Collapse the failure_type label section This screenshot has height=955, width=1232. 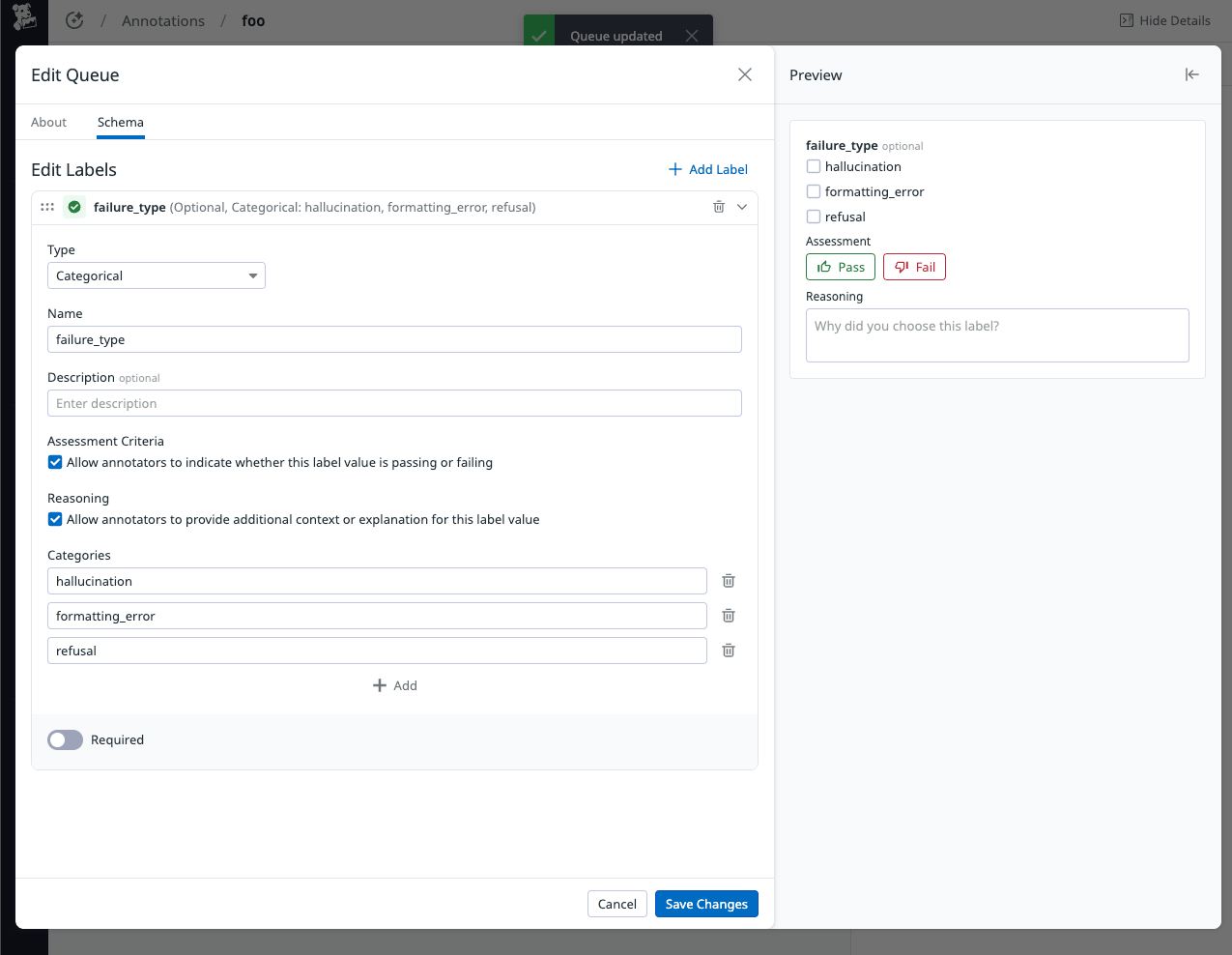click(742, 207)
